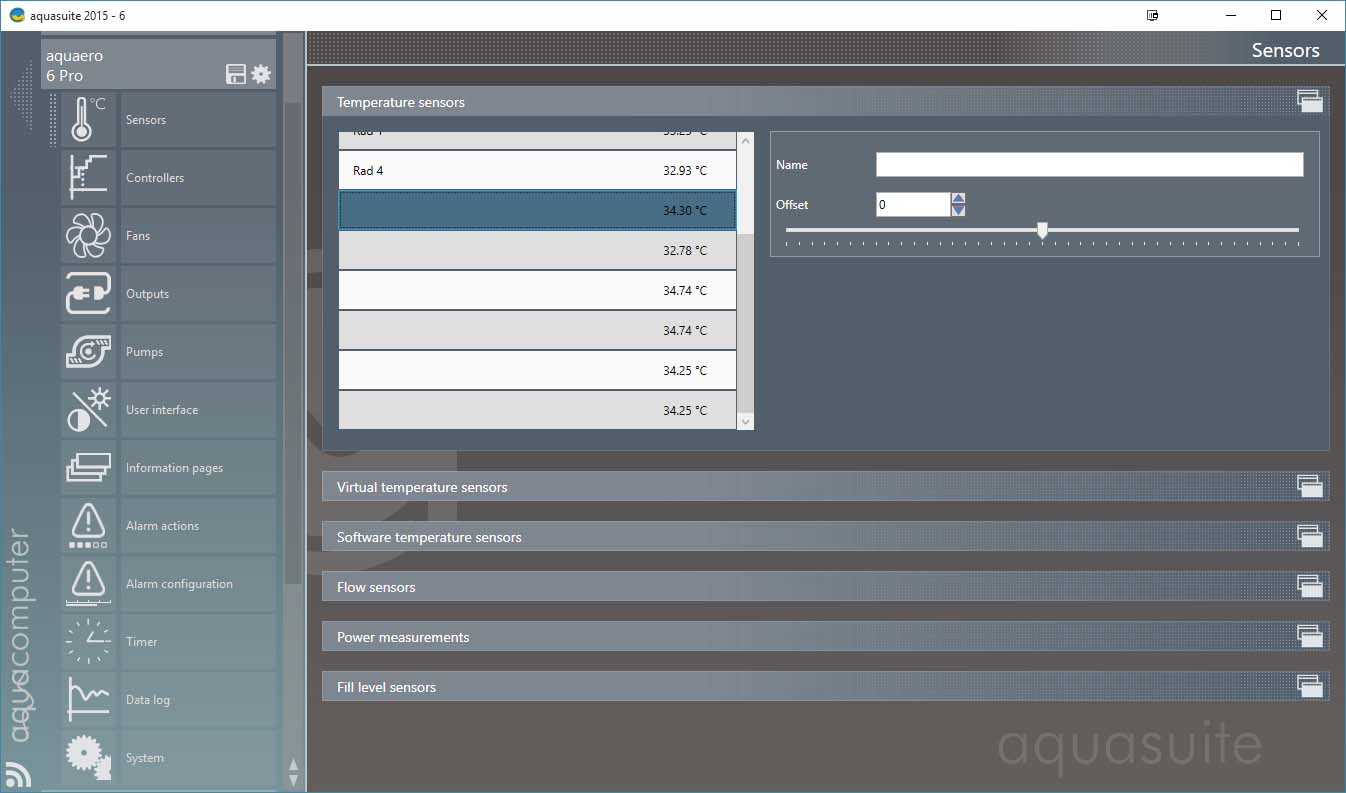Click the thermometer Sensors icon

click(x=88, y=120)
